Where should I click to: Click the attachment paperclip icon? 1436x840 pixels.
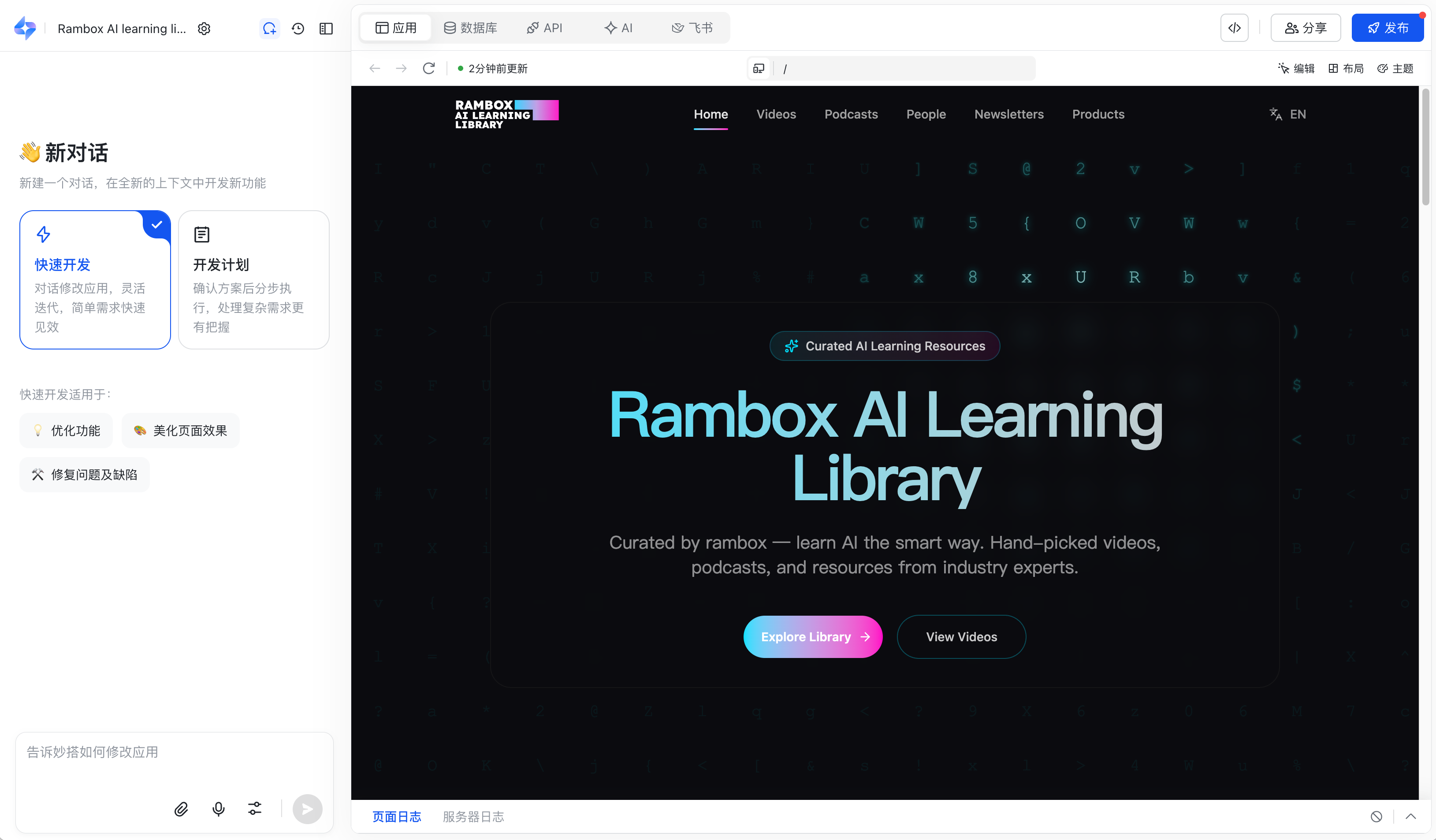(x=181, y=809)
